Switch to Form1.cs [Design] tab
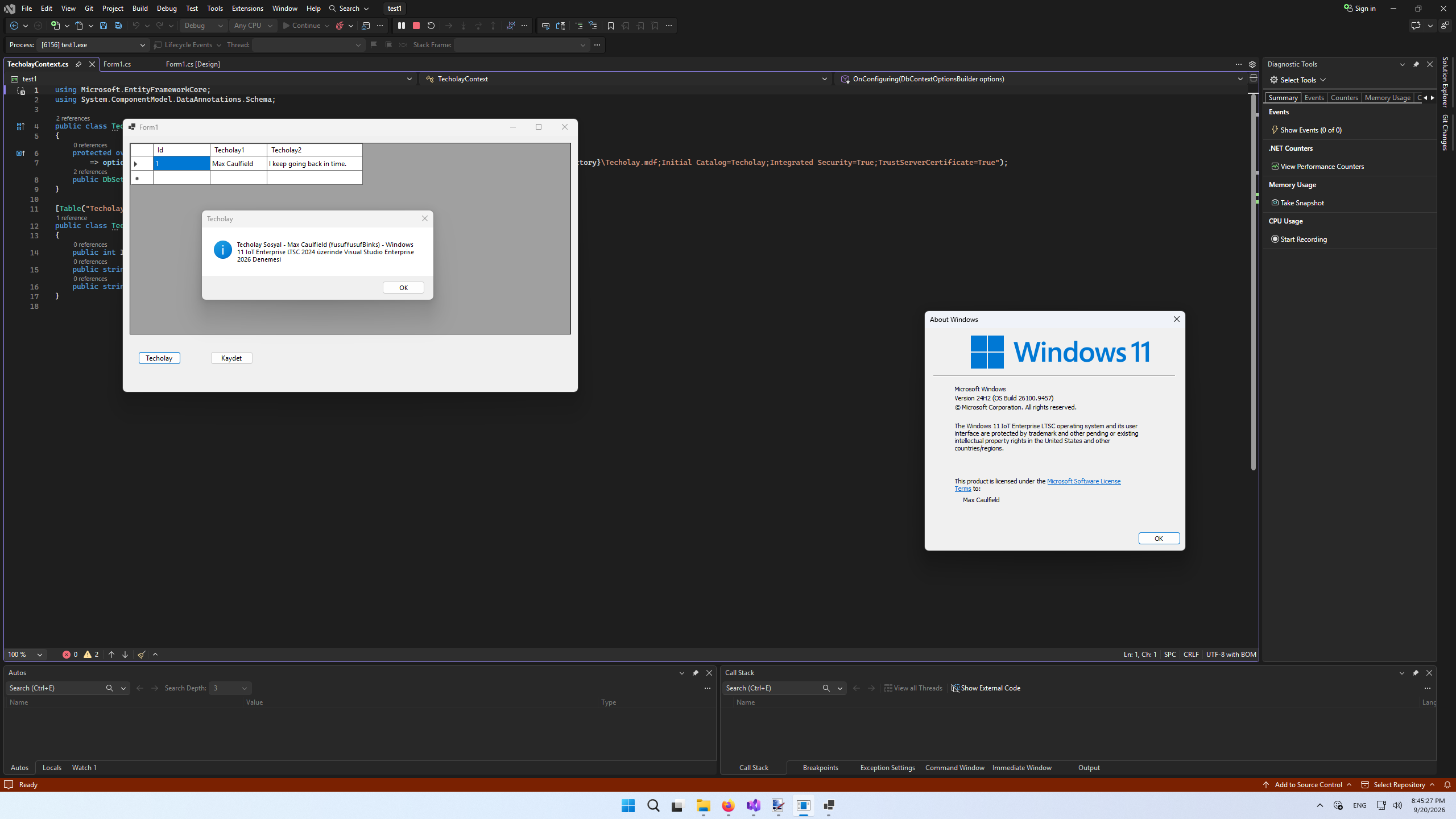This screenshot has height=819, width=1456. 193,64
